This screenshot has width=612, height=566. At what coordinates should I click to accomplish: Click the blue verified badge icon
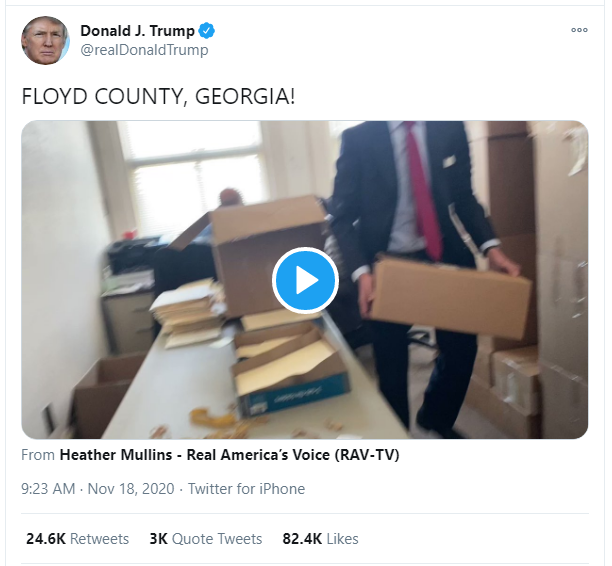point(206,31)
